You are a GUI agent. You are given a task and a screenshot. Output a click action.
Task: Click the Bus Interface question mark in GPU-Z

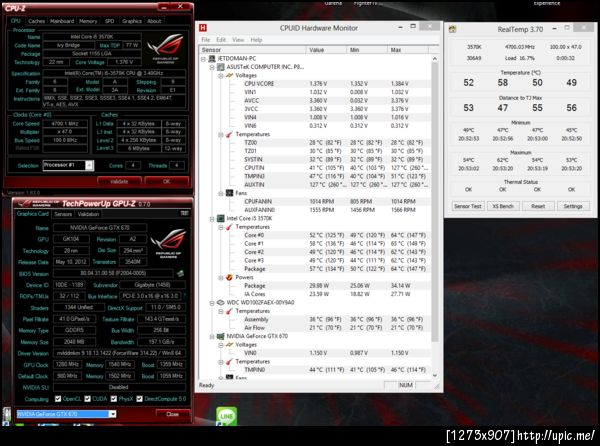(184, 296)
